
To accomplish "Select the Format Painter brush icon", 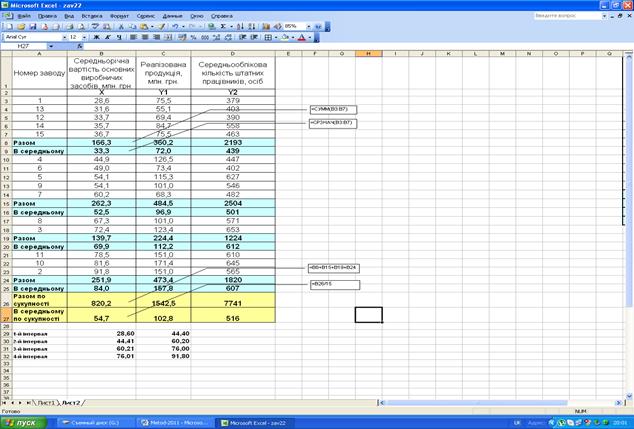I will pos(161,26).
